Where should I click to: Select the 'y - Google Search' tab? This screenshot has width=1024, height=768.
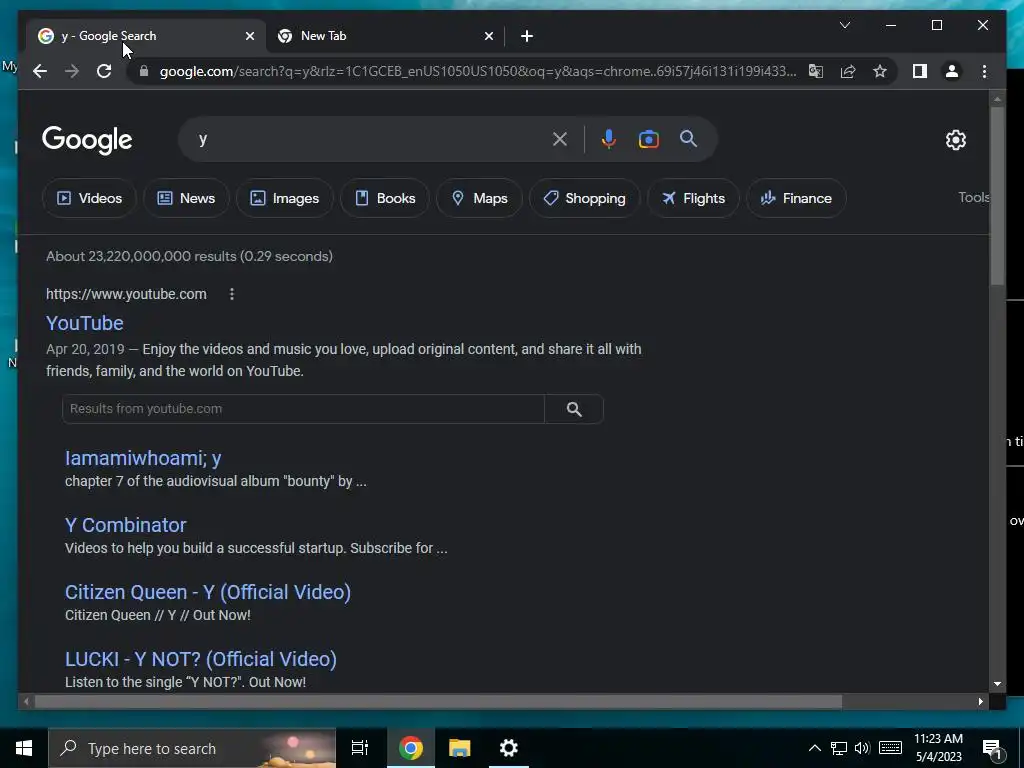click(146, 36)
